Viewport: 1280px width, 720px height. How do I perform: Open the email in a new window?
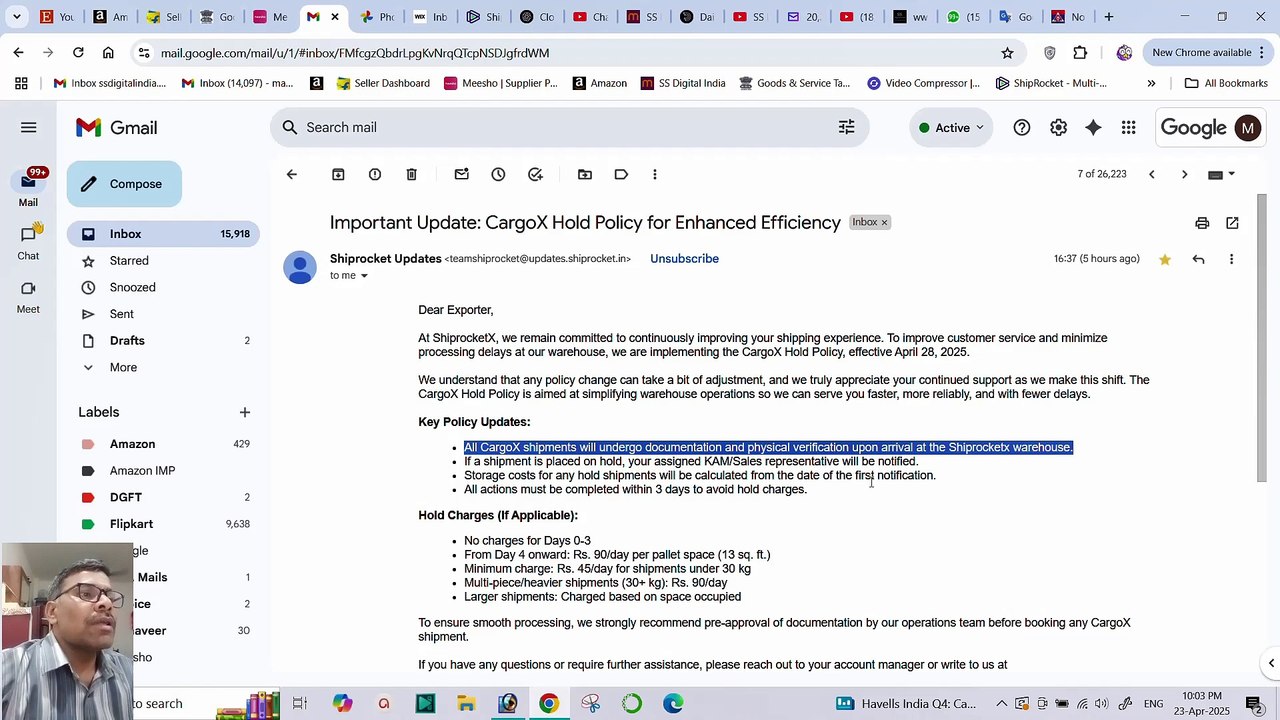click(1232, 223)
